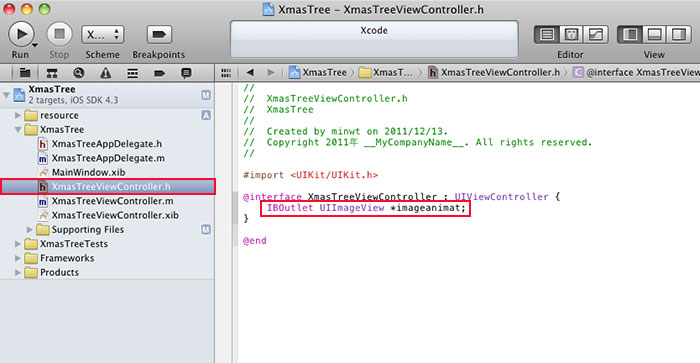Expand the Supporting Files folder

[x=29, y=229]
